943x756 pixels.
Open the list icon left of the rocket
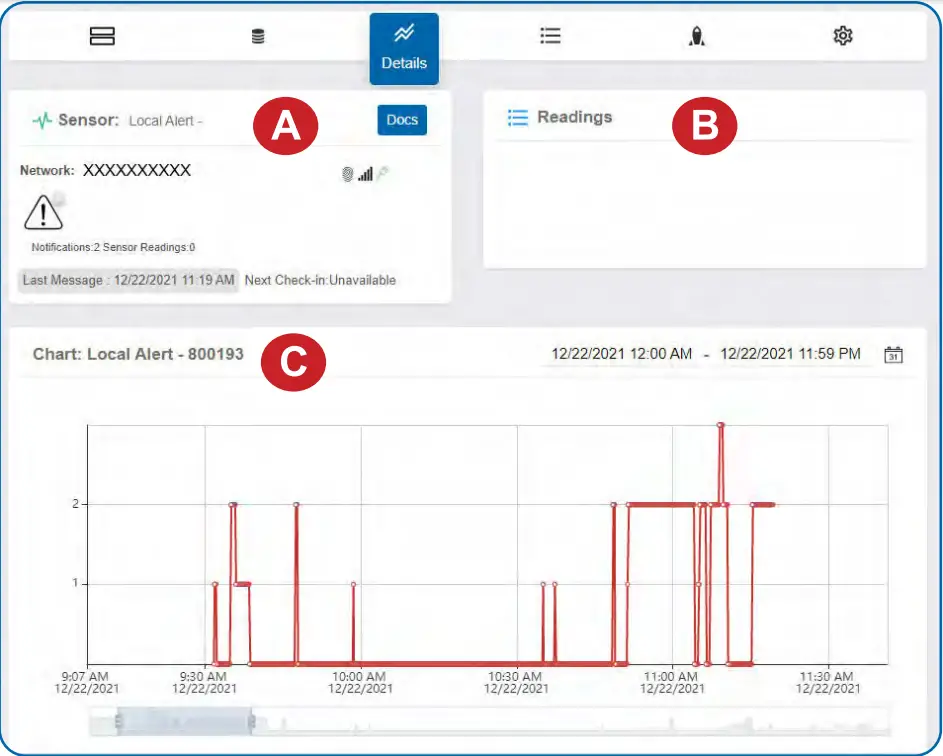coord(550,35)
